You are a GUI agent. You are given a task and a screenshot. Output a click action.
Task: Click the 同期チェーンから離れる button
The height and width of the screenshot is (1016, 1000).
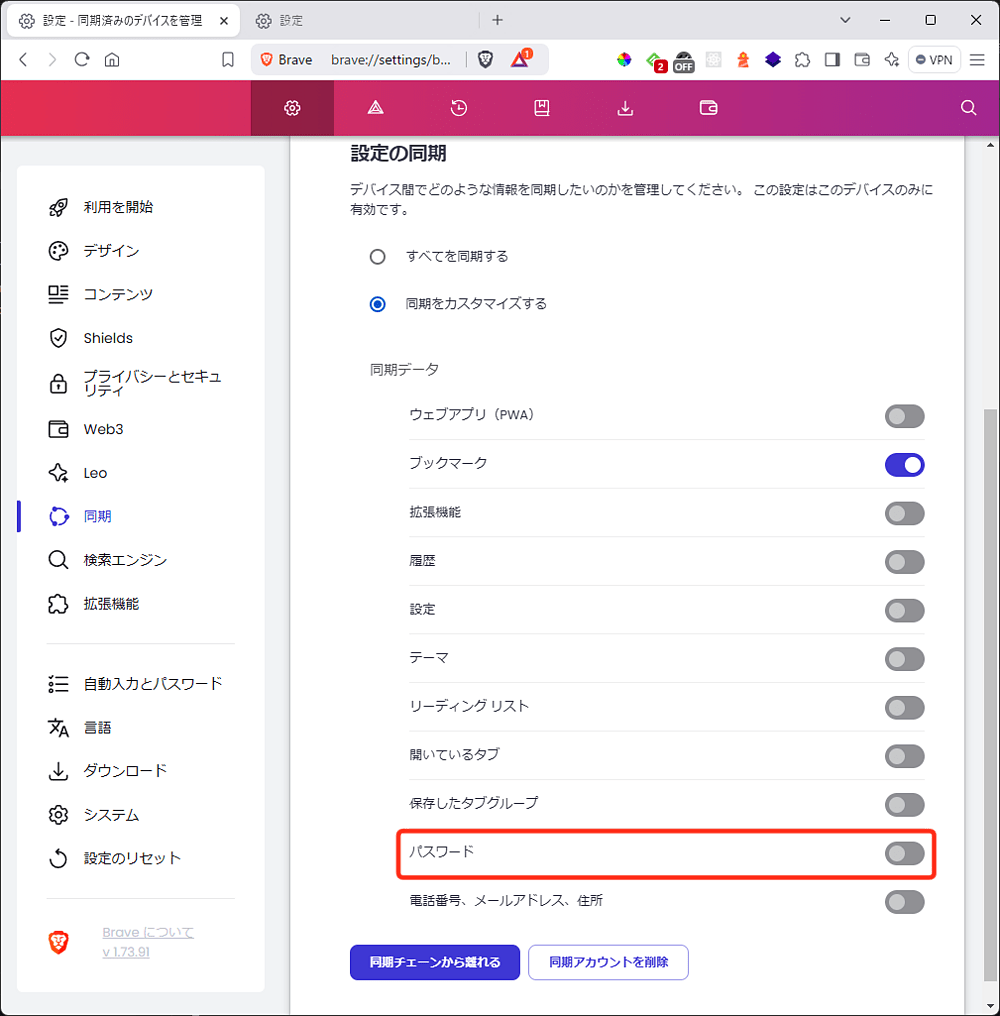click(x=434, y=962)
